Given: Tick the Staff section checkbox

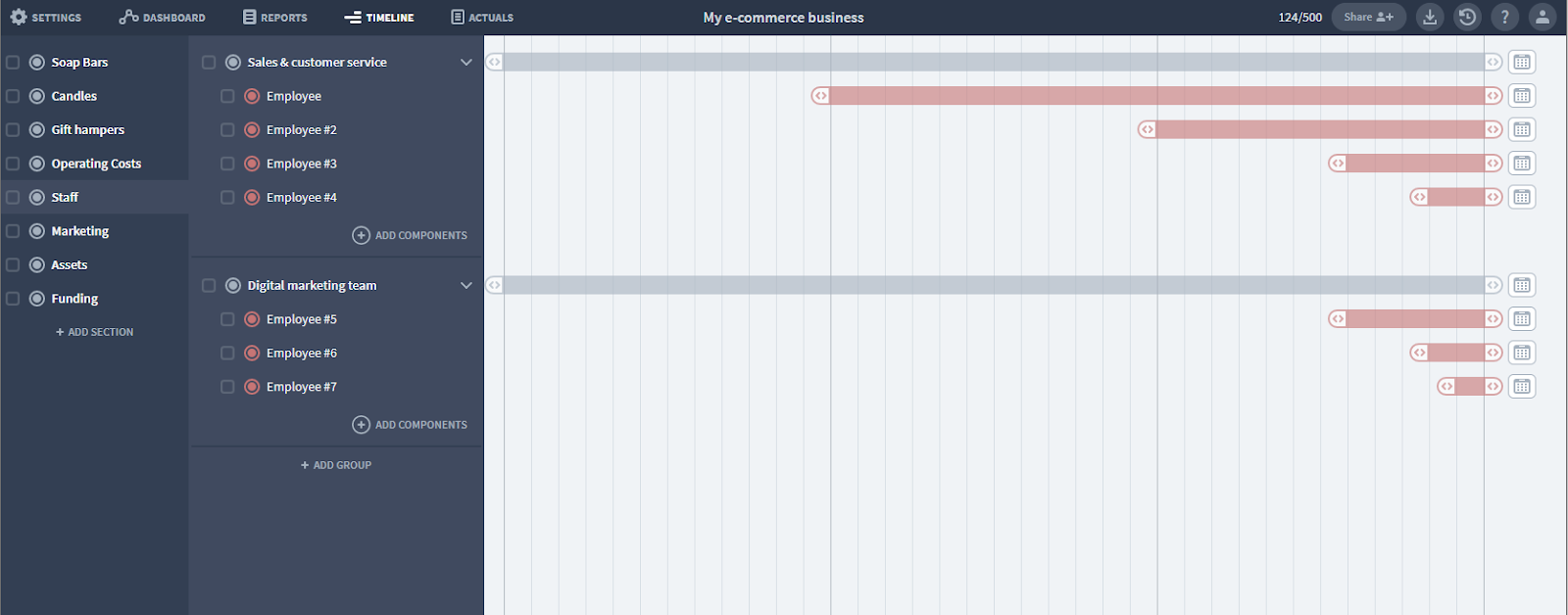Looking at the screenshot, I should tap(13, 197).
